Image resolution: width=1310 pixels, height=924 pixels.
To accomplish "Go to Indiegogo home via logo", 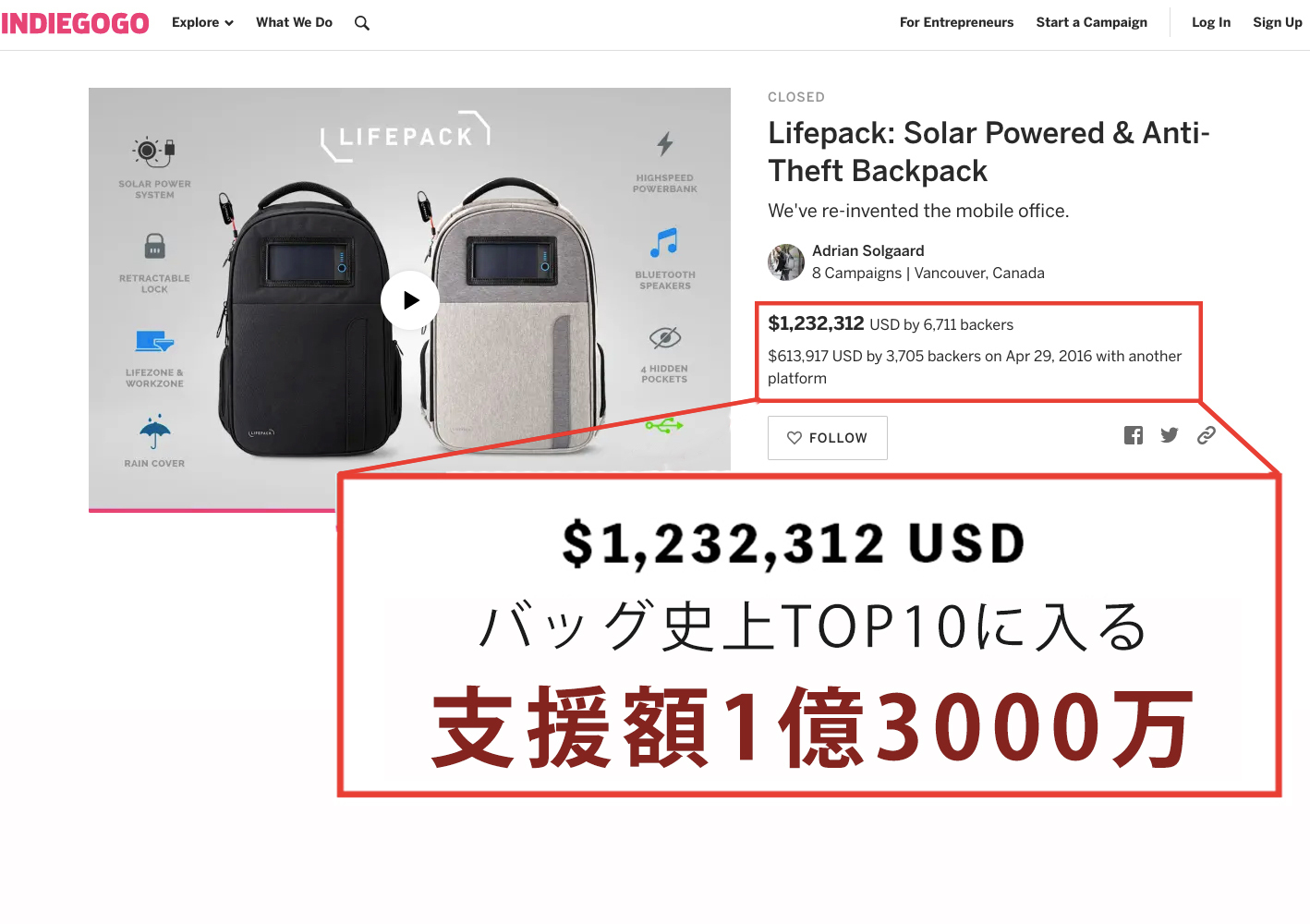I will pyautogui.click(x=75, y=23).
